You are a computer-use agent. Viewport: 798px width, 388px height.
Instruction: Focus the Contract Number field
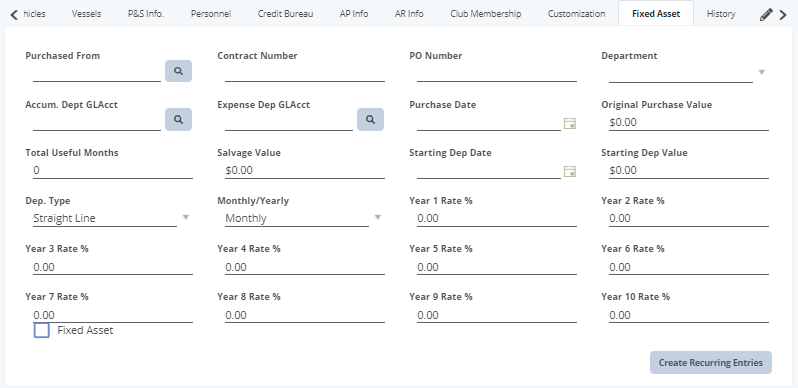click(x=305, y=74)
